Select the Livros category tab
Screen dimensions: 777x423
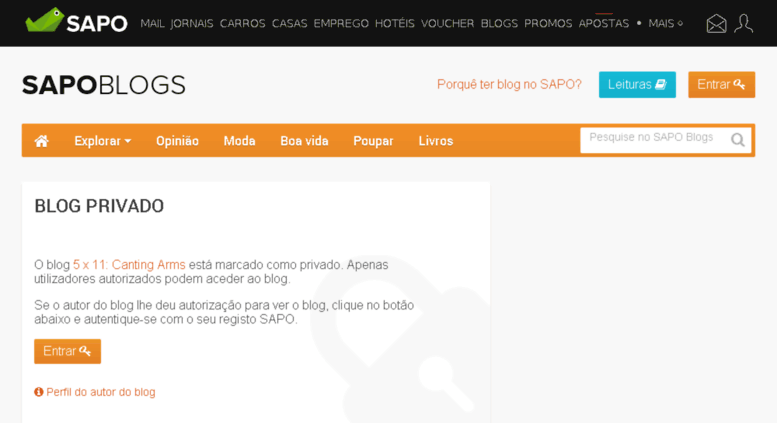pyautogui.click(x=436, y=141)
